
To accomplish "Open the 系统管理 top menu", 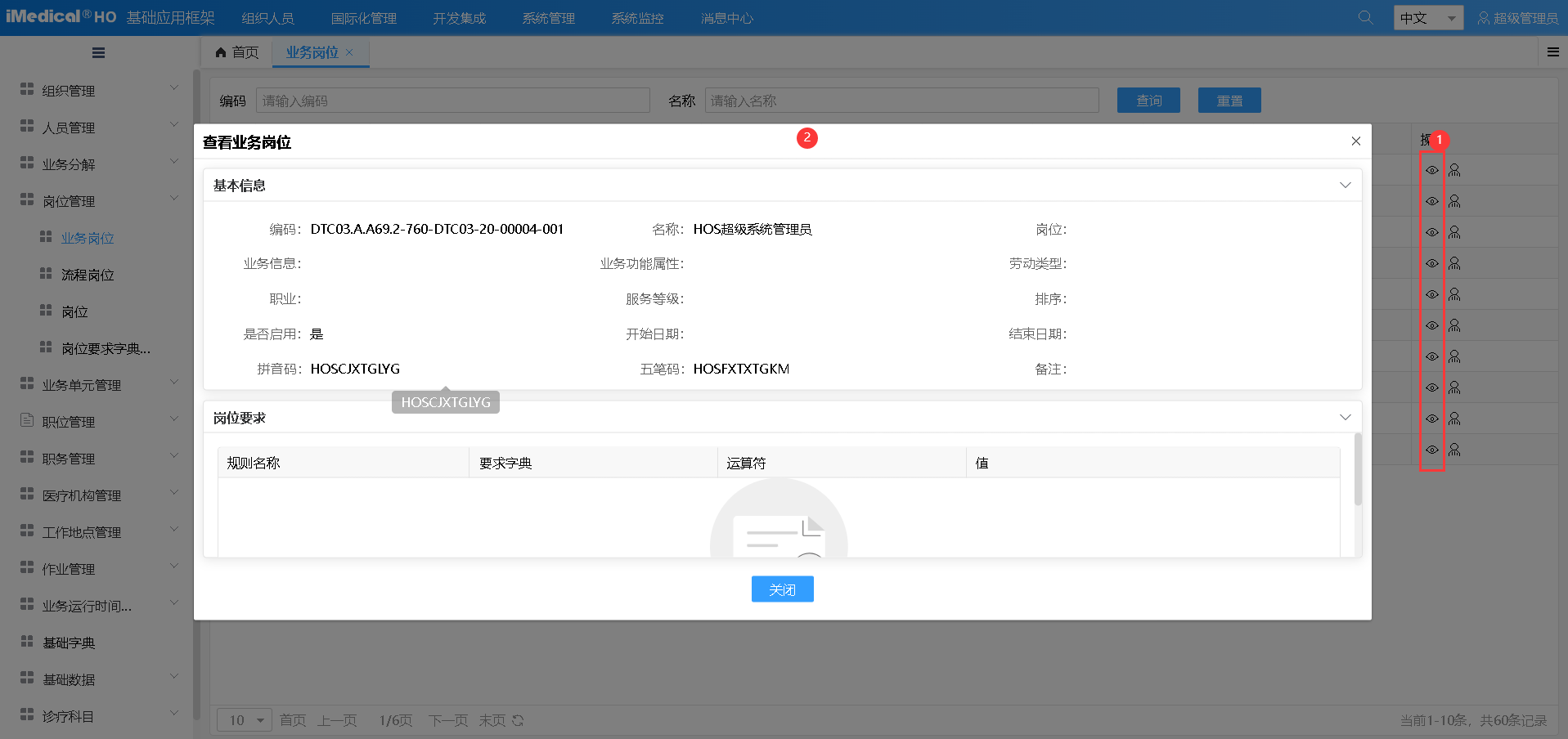I will point(548,18).
